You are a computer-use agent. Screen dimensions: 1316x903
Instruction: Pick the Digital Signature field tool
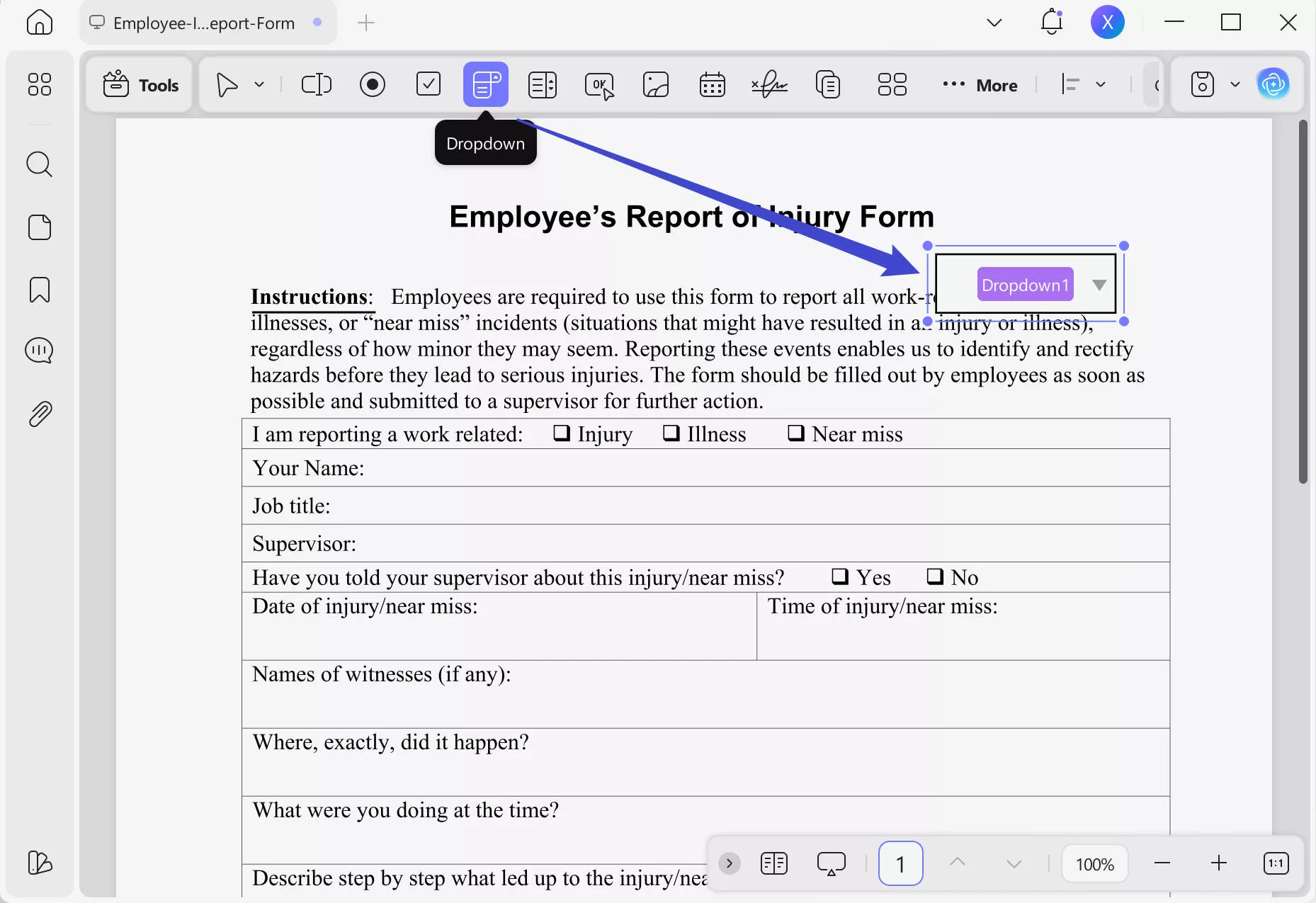769,84
